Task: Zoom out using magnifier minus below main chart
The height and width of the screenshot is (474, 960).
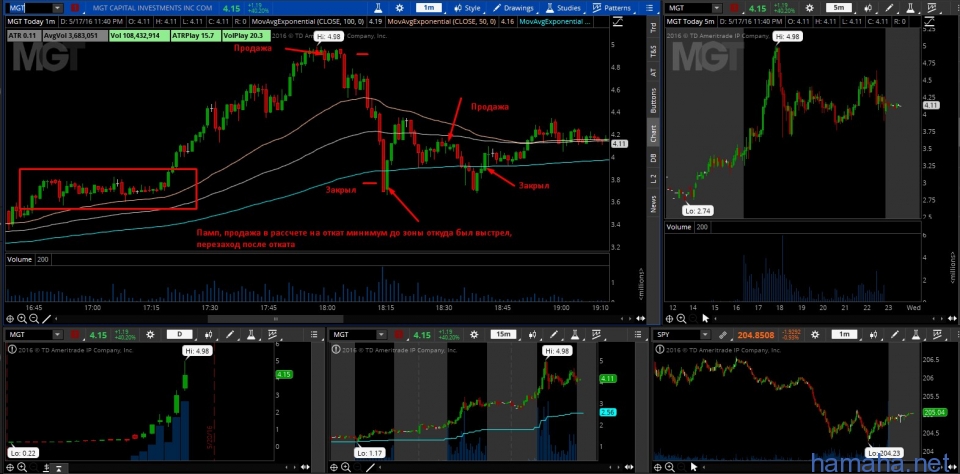Action: 34,318
